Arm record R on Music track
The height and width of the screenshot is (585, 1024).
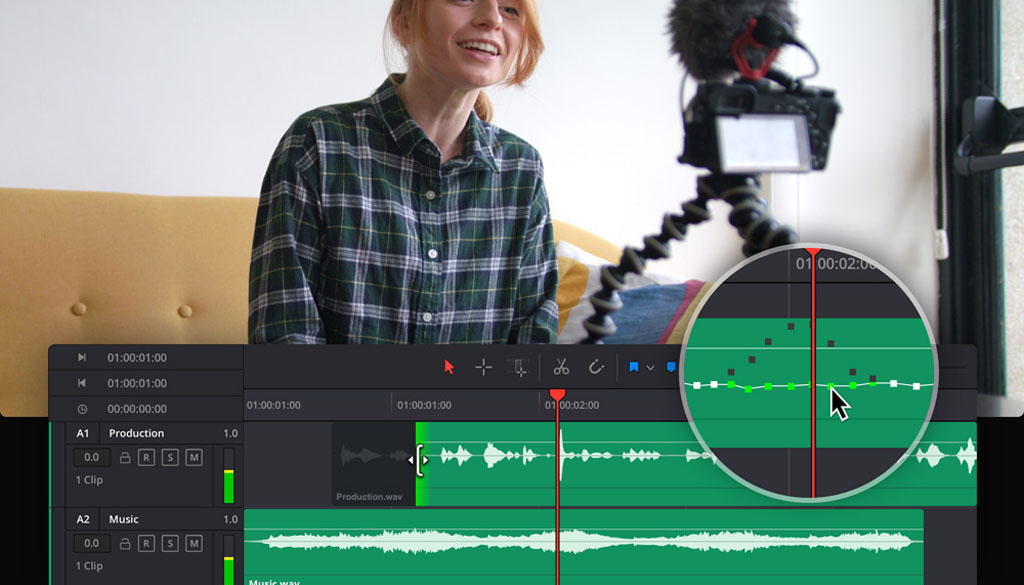click(146, 543)
